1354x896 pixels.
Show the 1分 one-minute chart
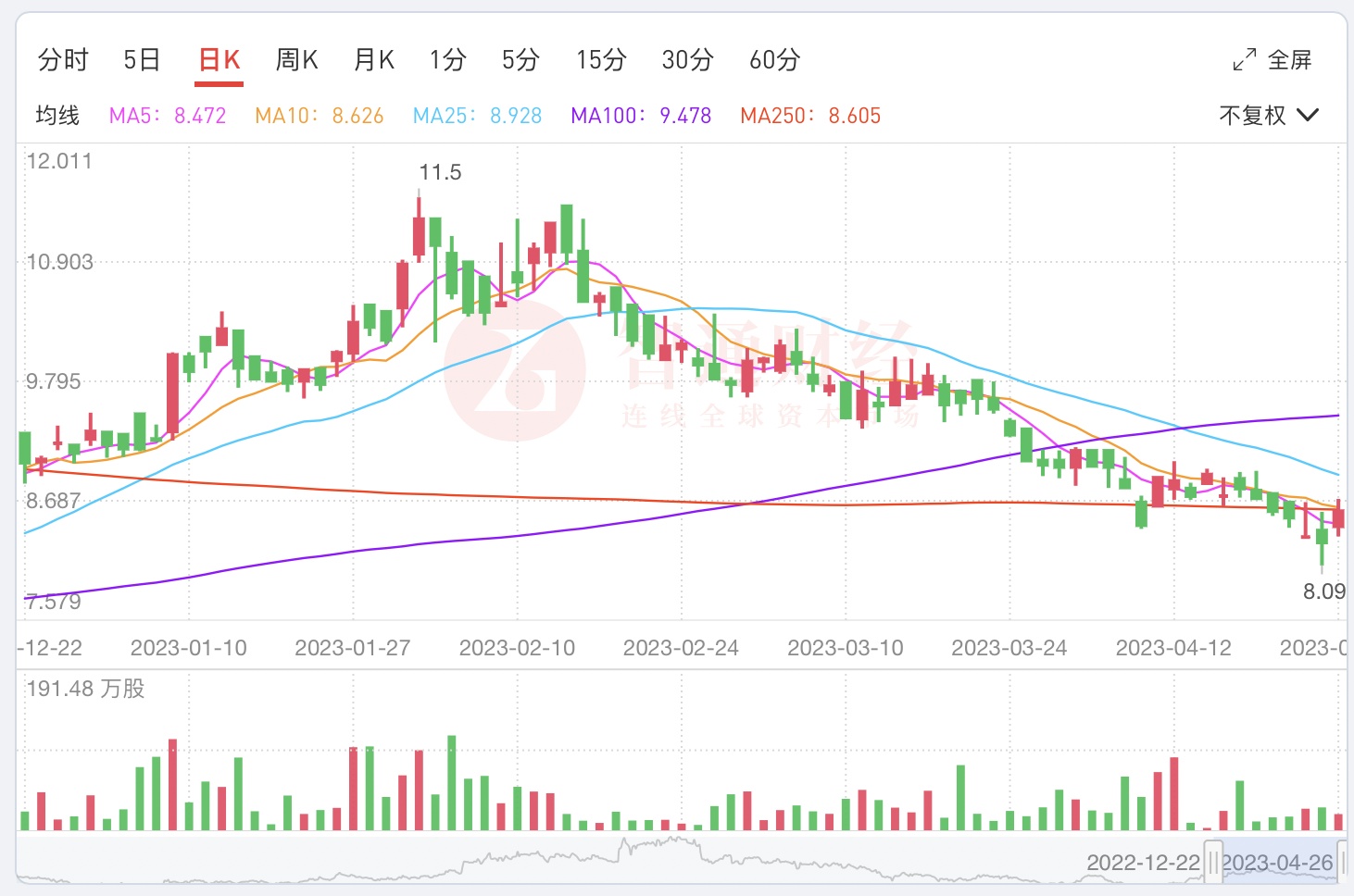click(447, 60)
